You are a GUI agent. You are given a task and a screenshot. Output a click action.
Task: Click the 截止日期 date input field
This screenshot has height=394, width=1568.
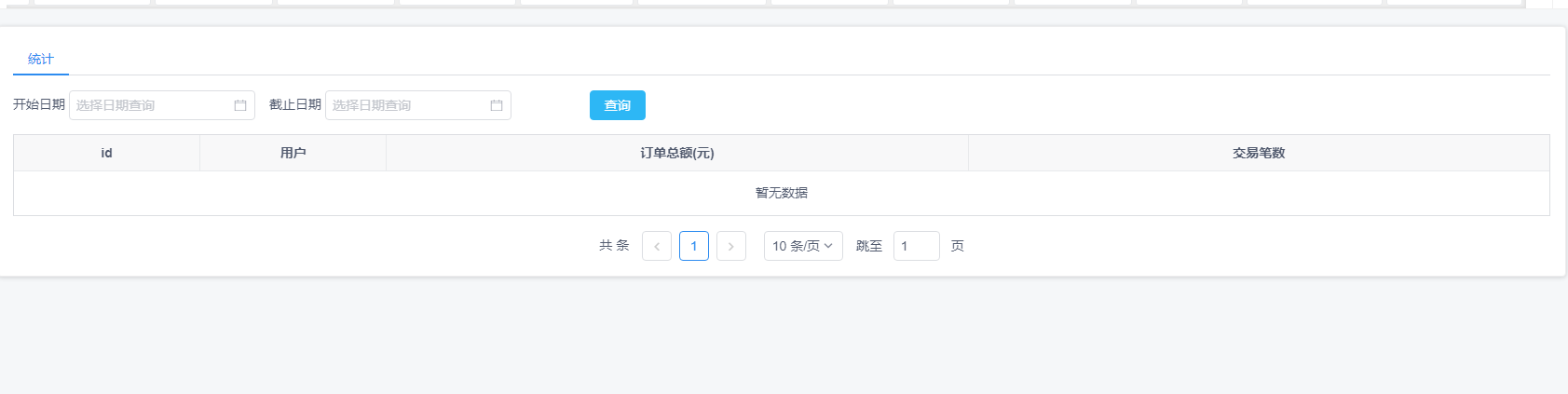pyautogui.click(x=418, y=105)
